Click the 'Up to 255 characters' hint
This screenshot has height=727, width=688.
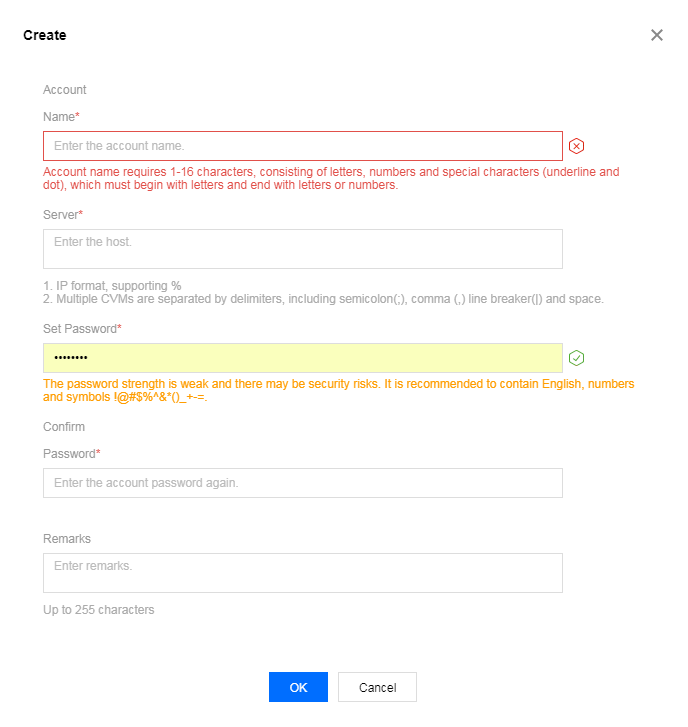(99, 610)
